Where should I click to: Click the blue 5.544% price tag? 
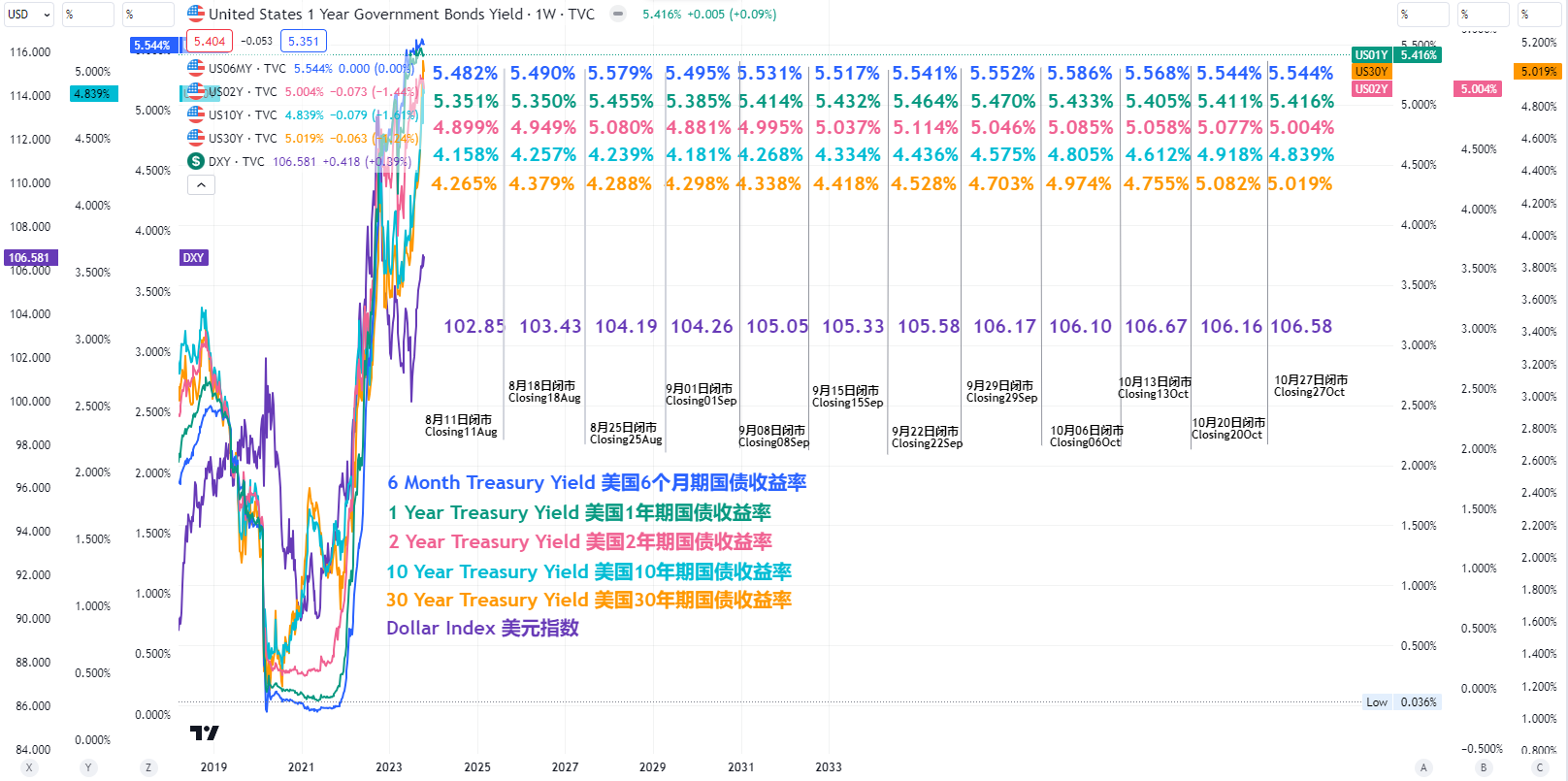point(154,45)
